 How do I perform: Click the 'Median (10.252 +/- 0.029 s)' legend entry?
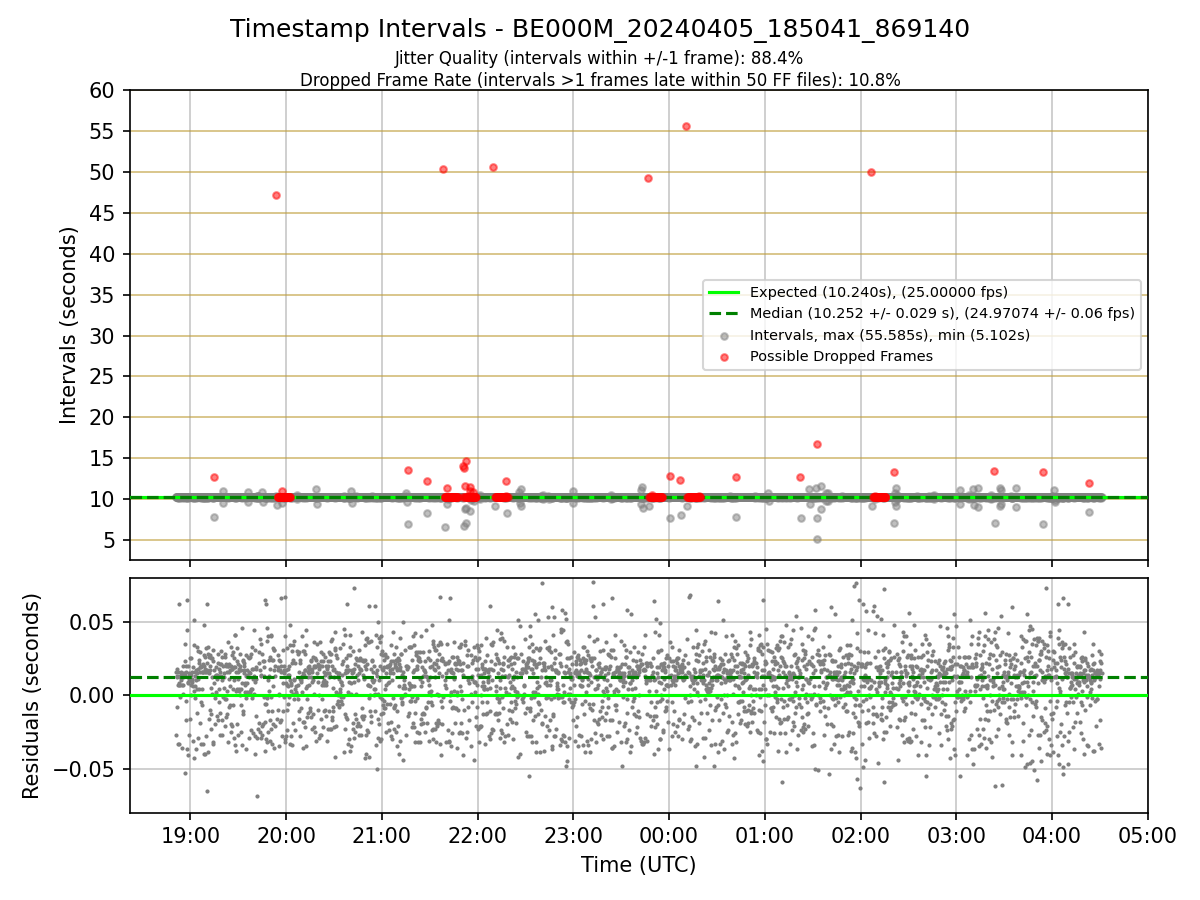pyautogui.click(x=942, y=313)
